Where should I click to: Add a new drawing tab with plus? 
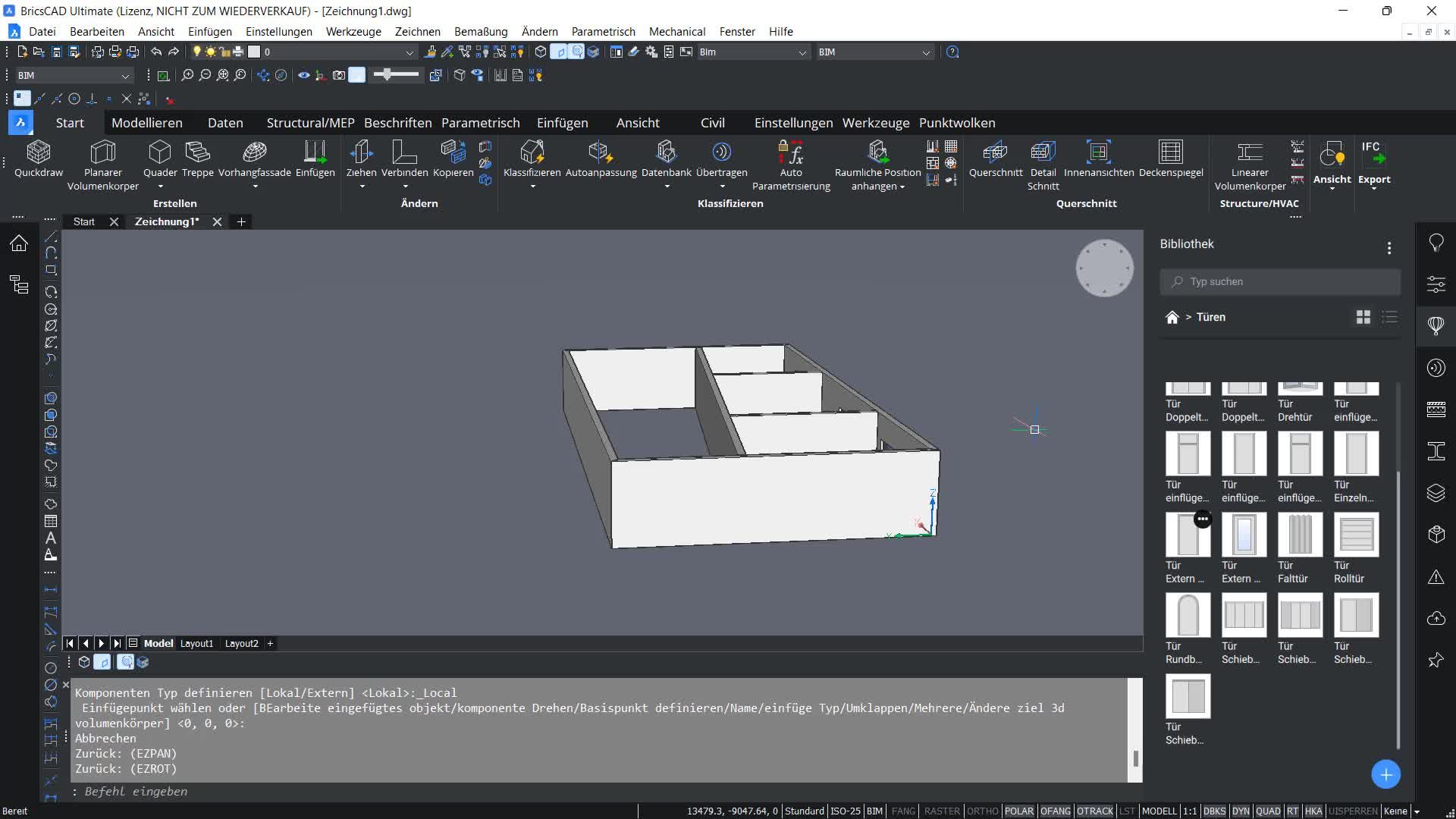pos(241,221)
